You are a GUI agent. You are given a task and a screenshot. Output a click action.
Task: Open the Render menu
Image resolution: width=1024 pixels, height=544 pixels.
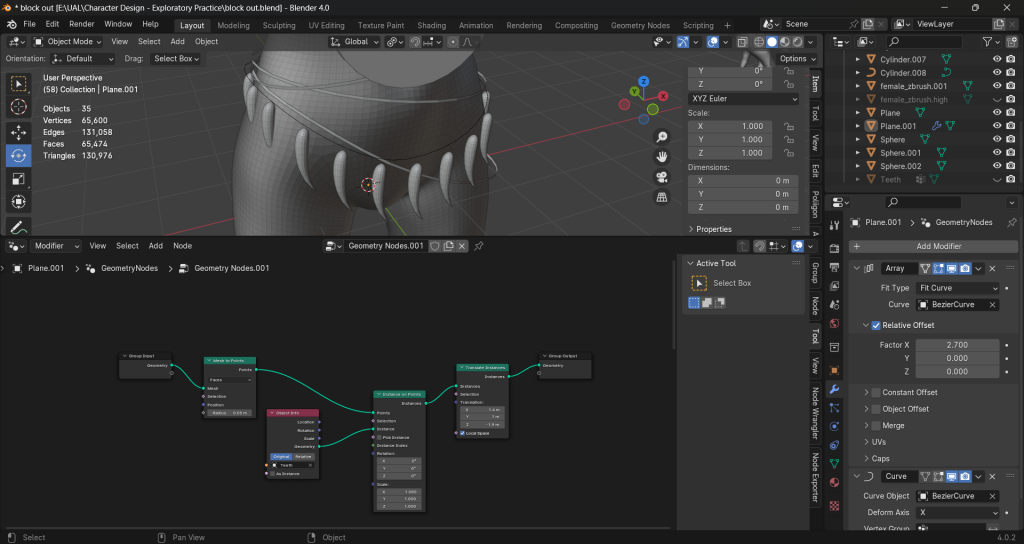82,24
